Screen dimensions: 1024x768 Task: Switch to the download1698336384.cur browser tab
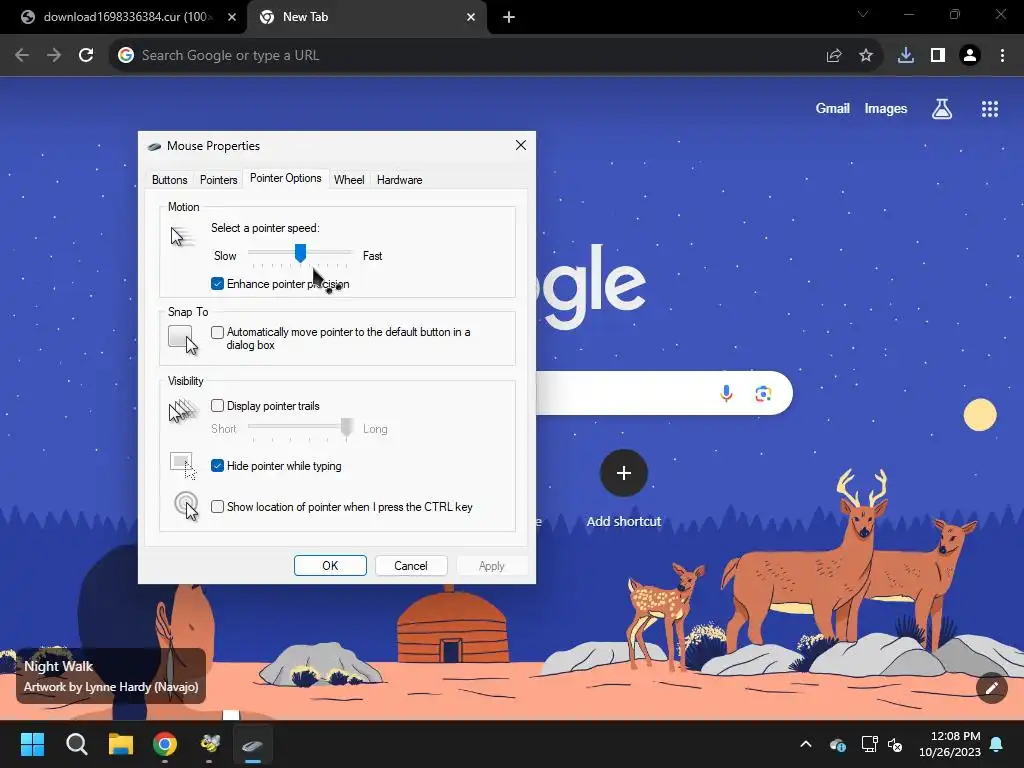pyautogui.click(x=124, y=18)
